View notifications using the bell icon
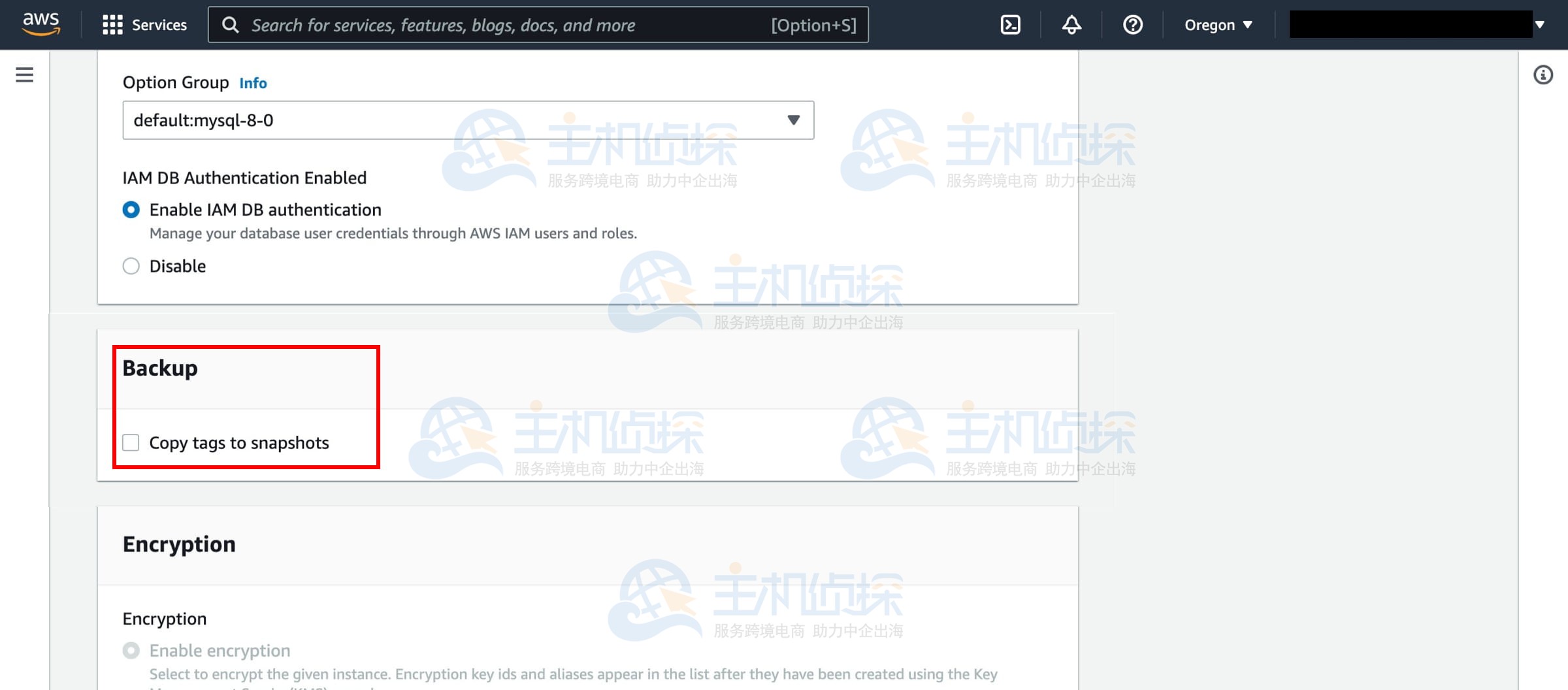The image size is (1568, 690). pyautogui.click(x=1070, y=24)
